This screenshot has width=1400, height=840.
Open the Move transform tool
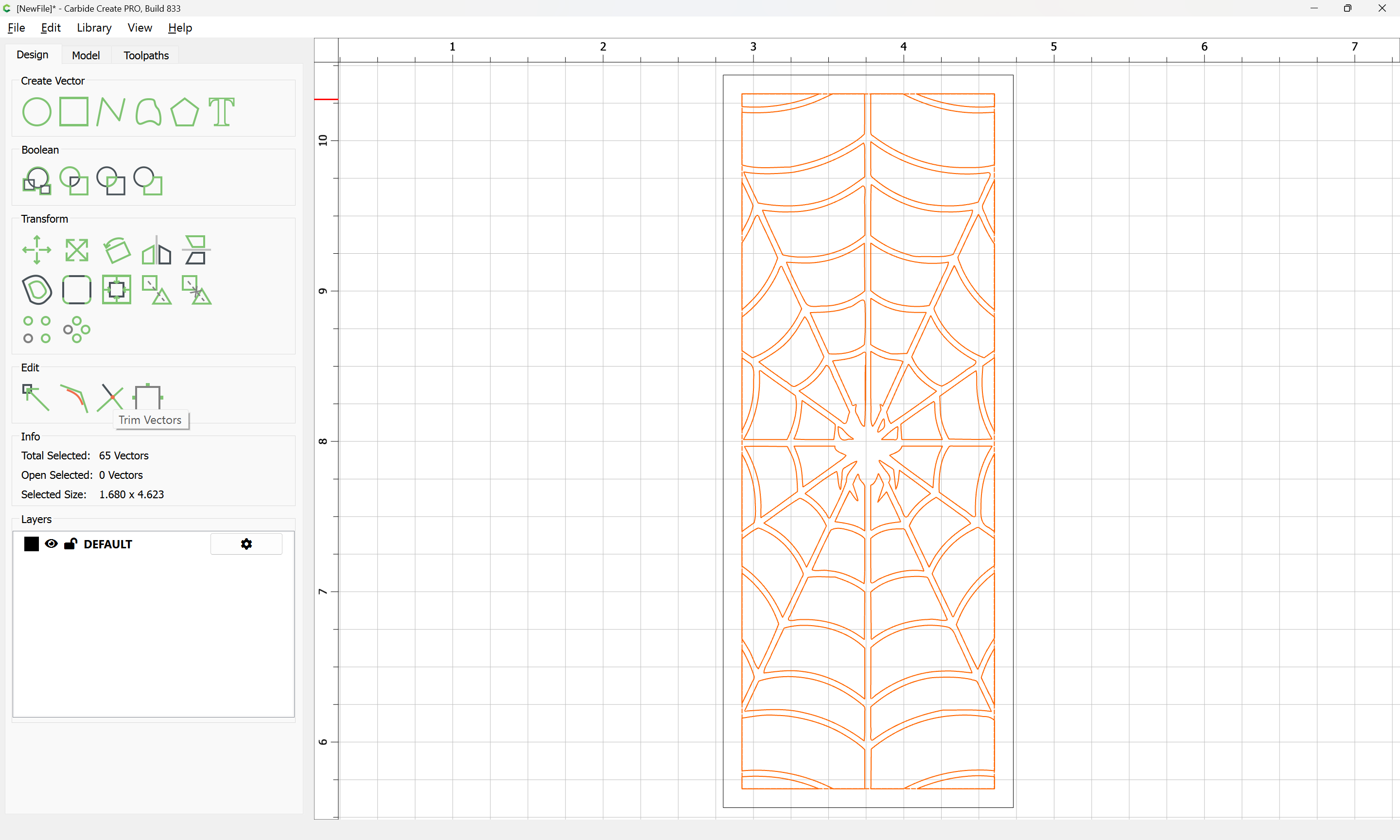click(x=36, y=250)
